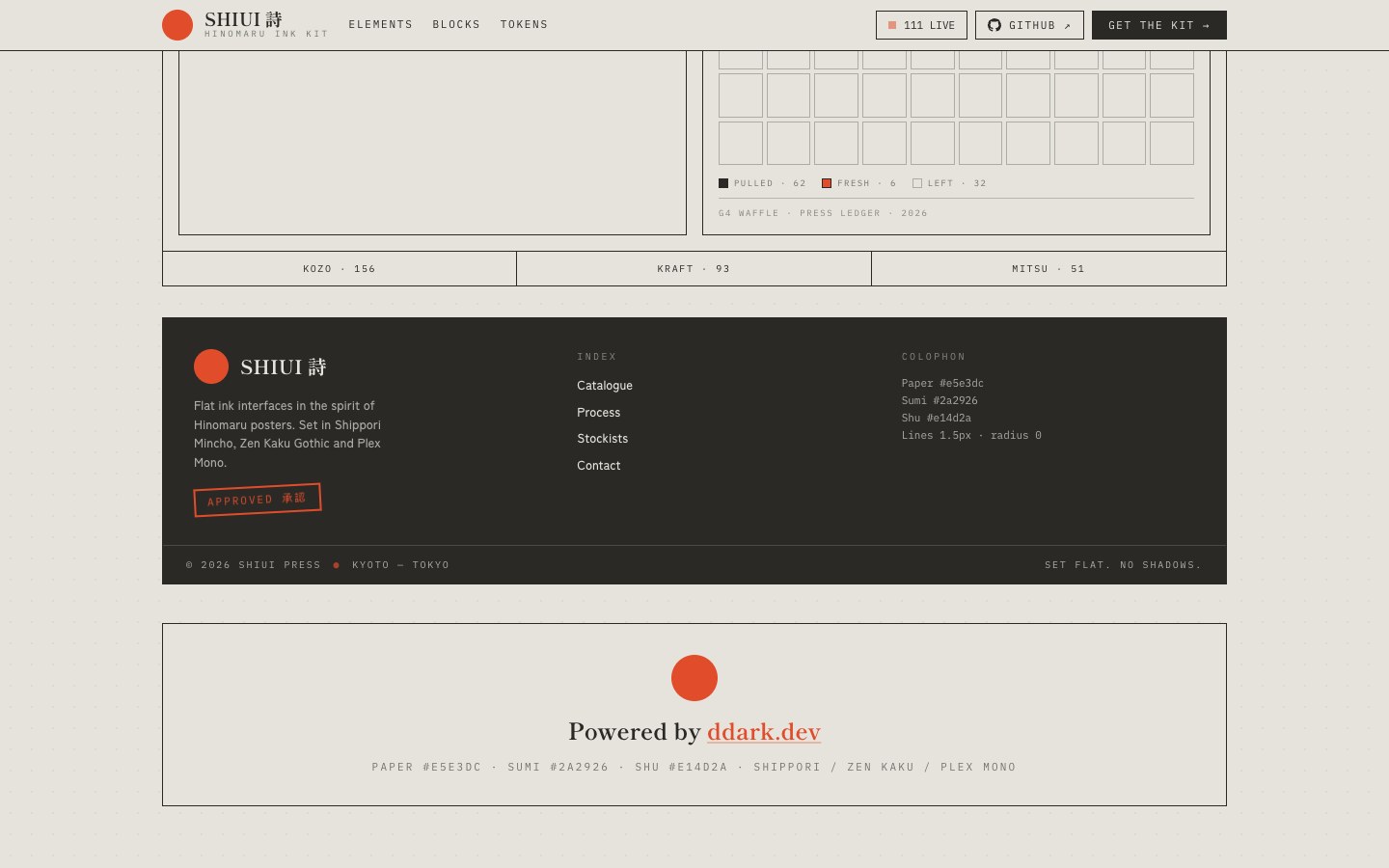1389x868 pixels.
Task: Click the '© 2026 SHIUI PRESS' text
Action: click(x=254, y=565)
